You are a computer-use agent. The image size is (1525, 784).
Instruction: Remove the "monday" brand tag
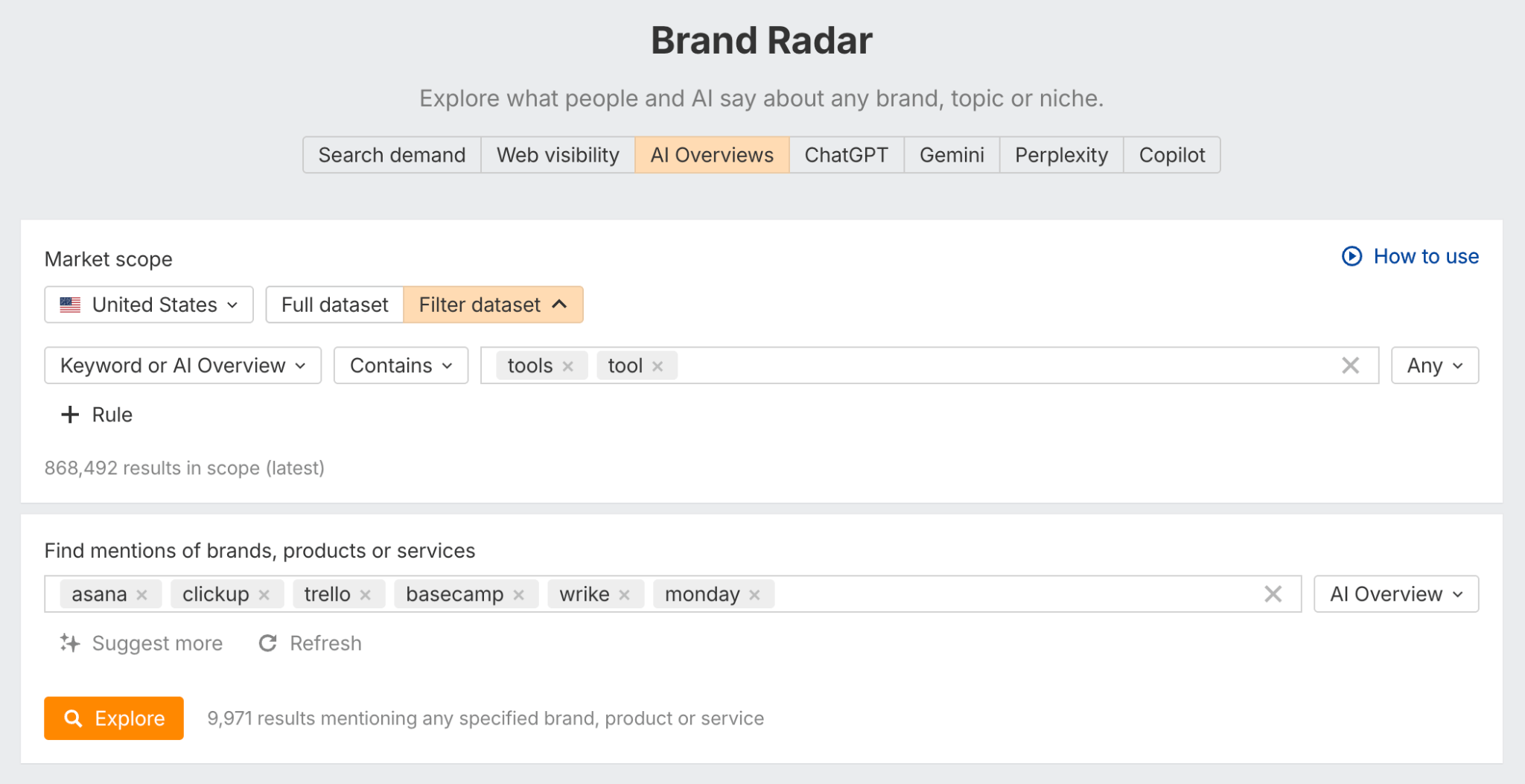pyautogui.click(x=755, y=594)
